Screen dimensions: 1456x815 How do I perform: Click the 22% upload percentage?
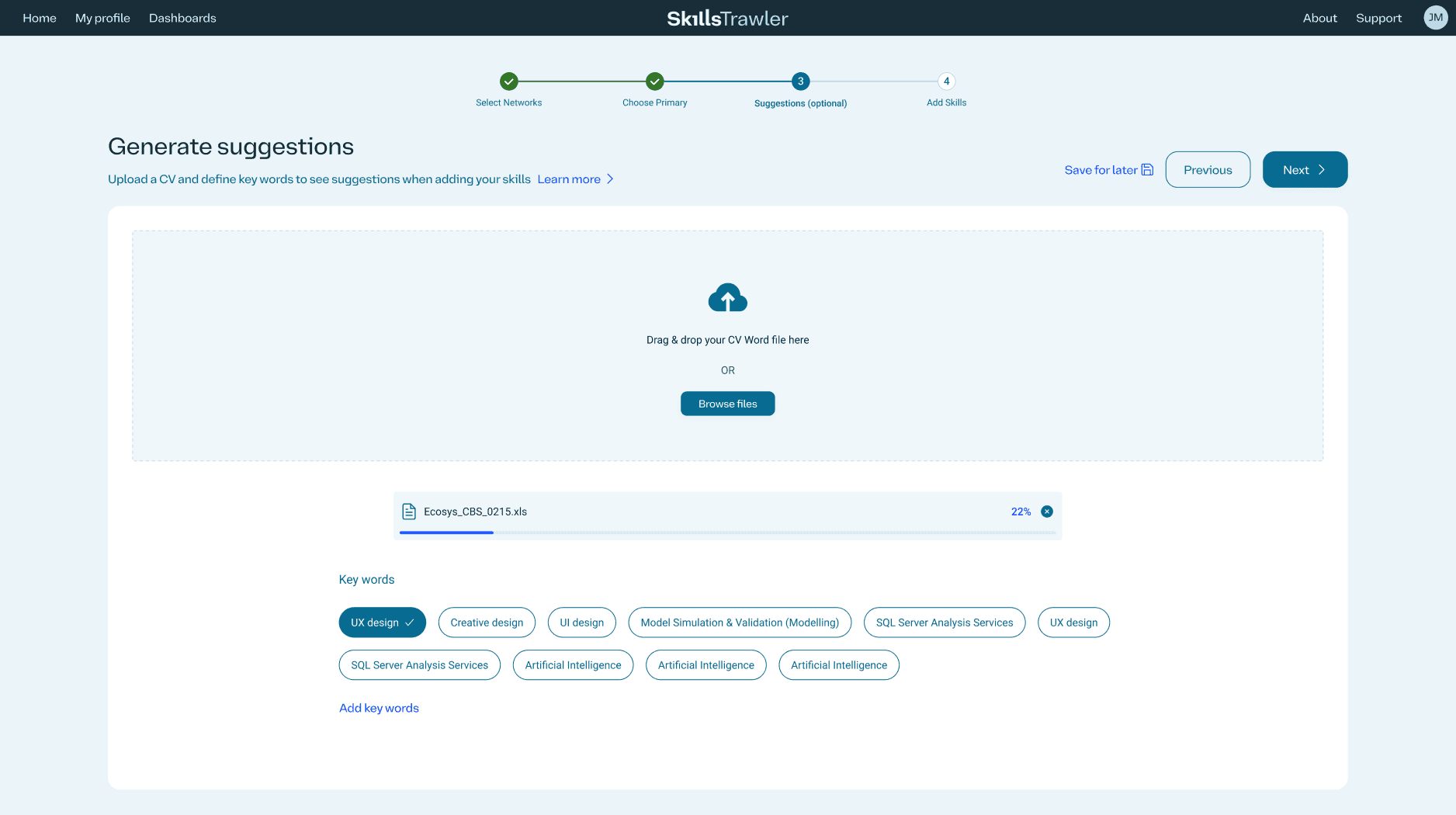click(x=1021, y=512)
